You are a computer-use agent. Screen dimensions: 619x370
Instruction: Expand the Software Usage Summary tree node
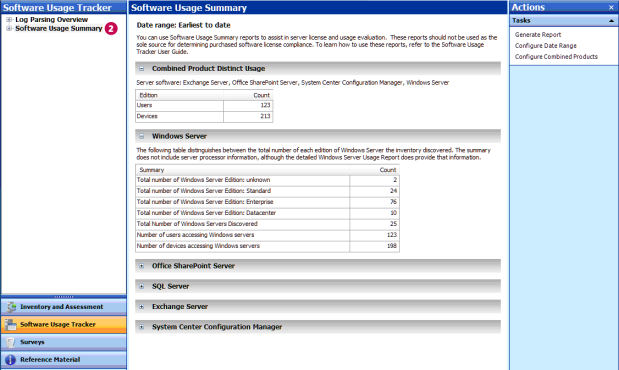pos(9,28)
